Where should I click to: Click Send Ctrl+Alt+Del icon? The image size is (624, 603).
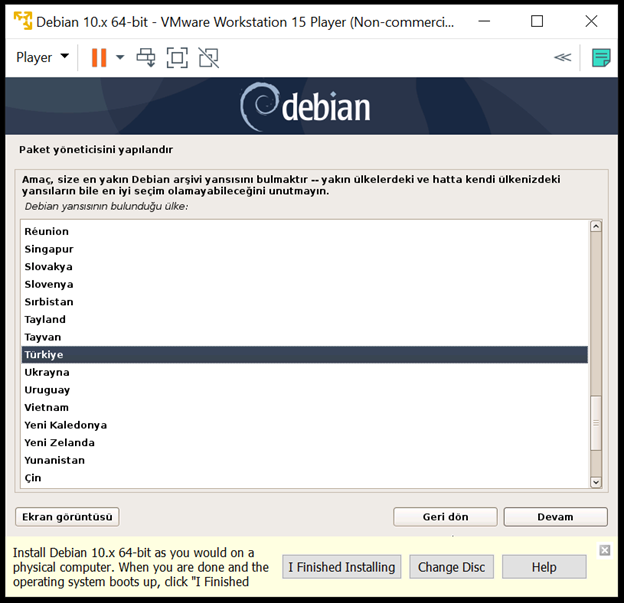pyautogui.click(x=147, y=57)
